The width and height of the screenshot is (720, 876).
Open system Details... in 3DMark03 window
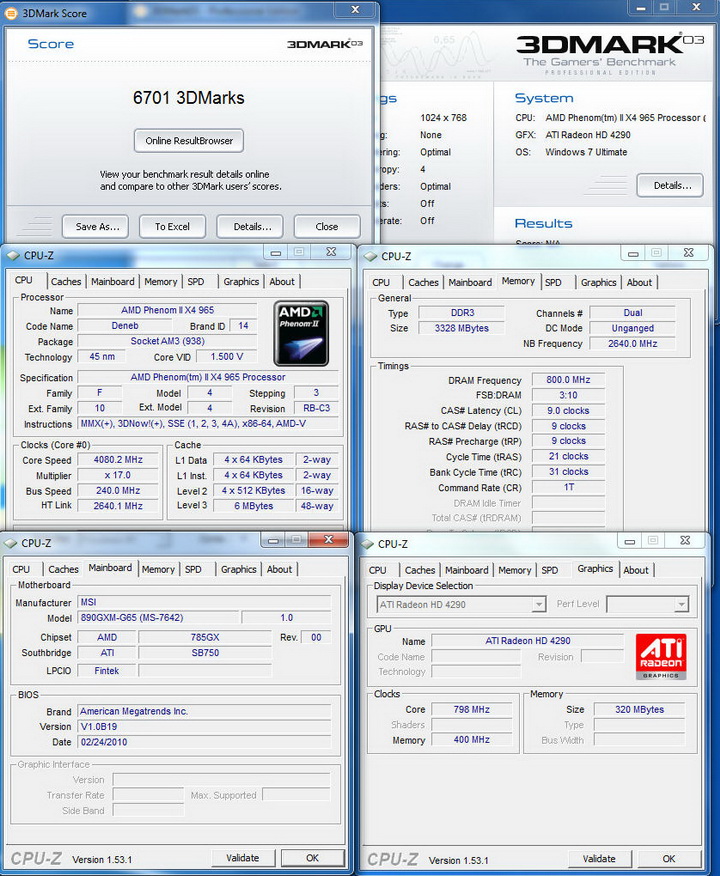coord(670,185)
